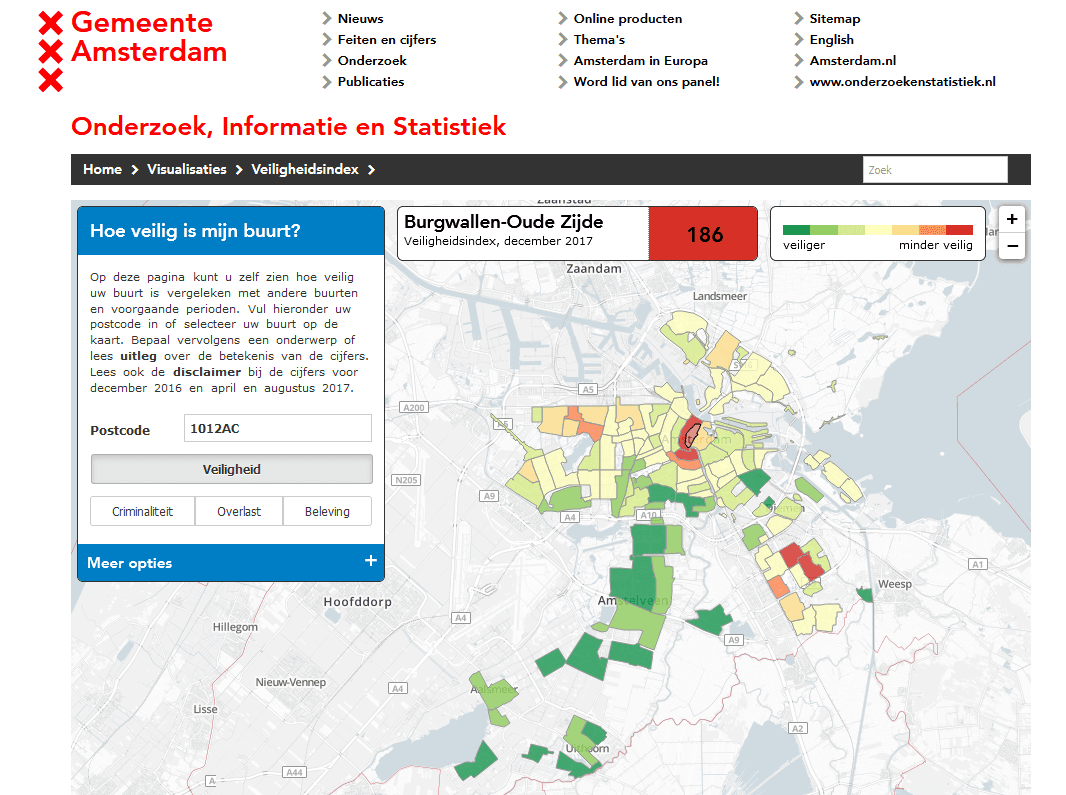Click the Onderzoek, Informatie en Statistiek heading

pos(288,126)
